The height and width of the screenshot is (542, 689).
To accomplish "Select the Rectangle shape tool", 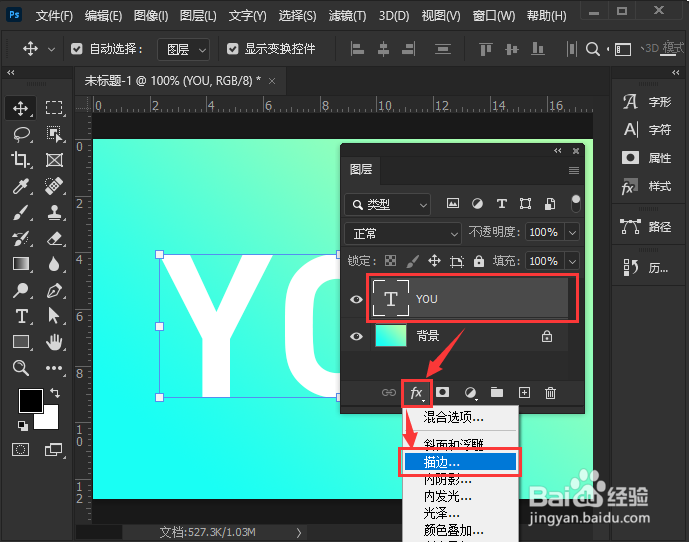I will (x=21, y=342).
